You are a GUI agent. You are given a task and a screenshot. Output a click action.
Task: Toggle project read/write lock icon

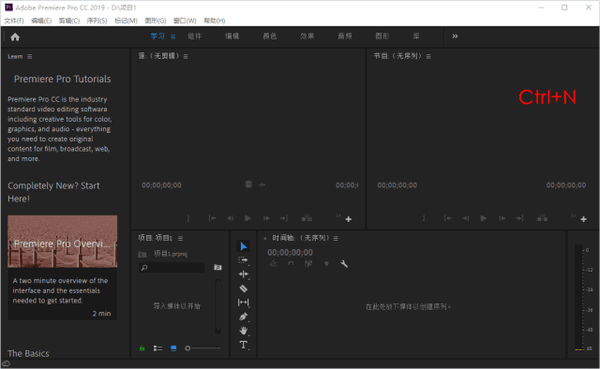click(142, 348)
